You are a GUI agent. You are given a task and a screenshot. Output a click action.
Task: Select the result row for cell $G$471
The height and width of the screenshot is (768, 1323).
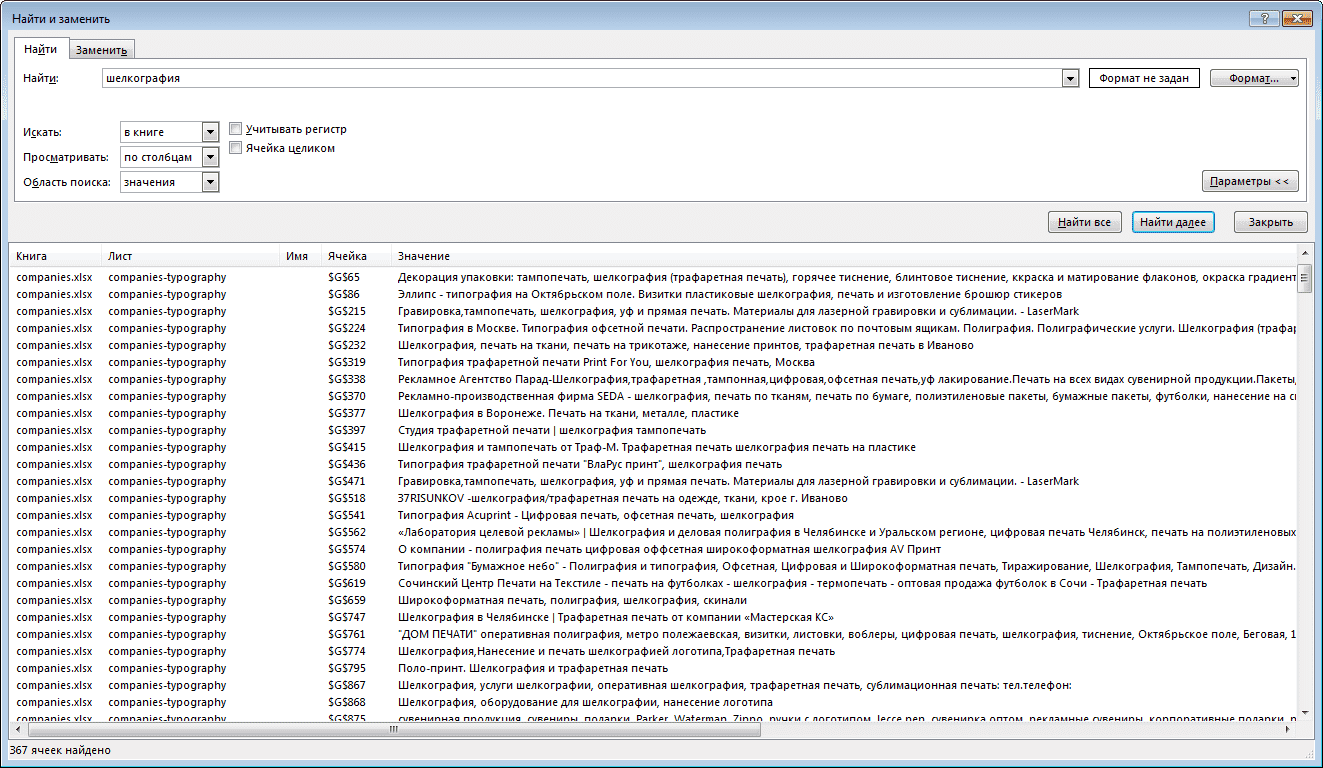tap(653, 481)
